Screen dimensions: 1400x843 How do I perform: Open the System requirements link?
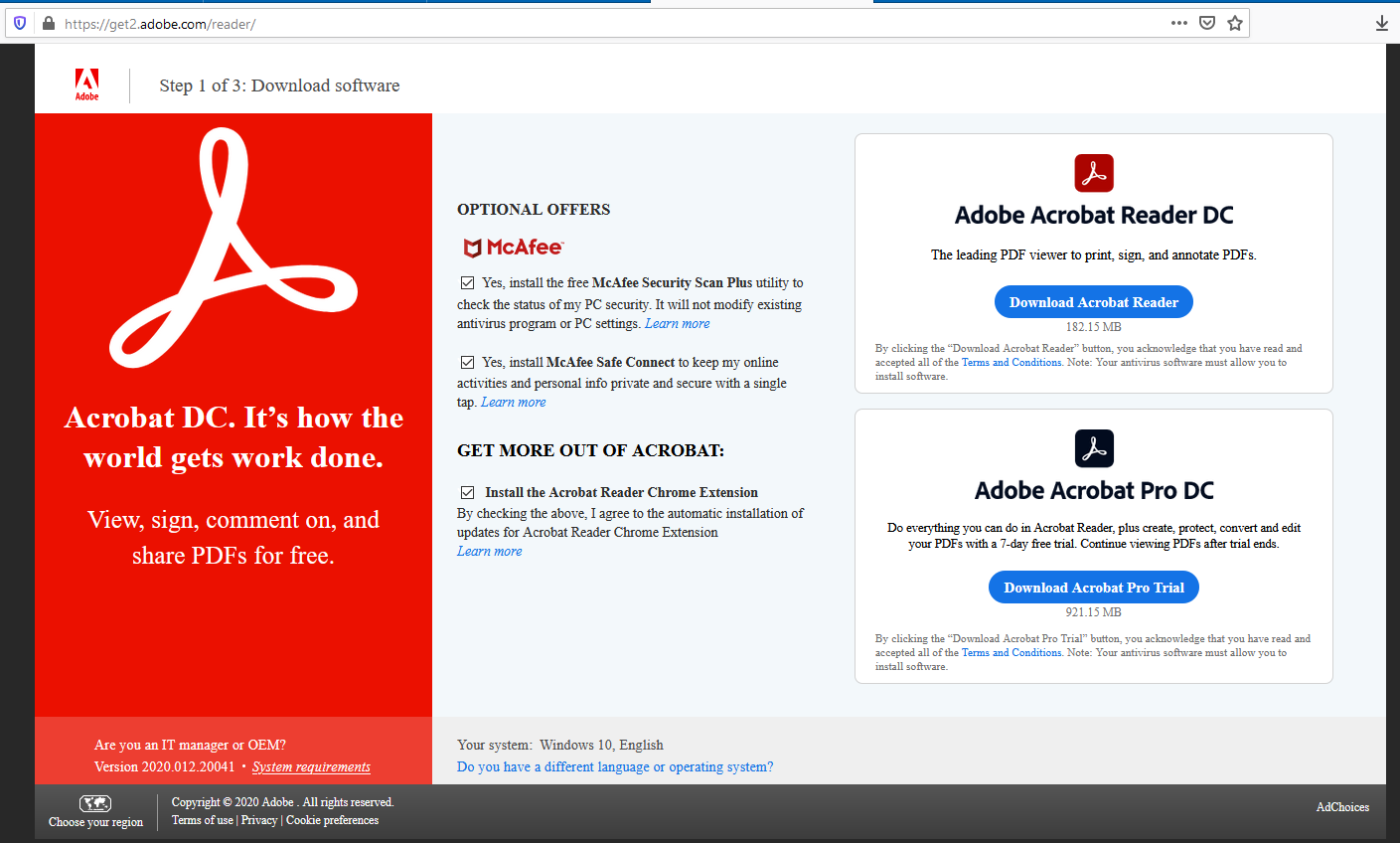coord(311,766)
